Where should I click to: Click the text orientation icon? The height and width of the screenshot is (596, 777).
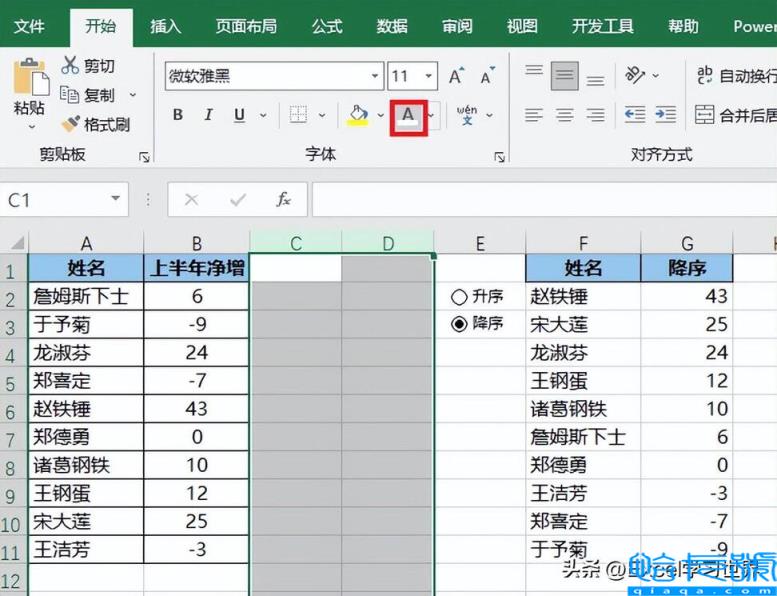click(635, 75)
